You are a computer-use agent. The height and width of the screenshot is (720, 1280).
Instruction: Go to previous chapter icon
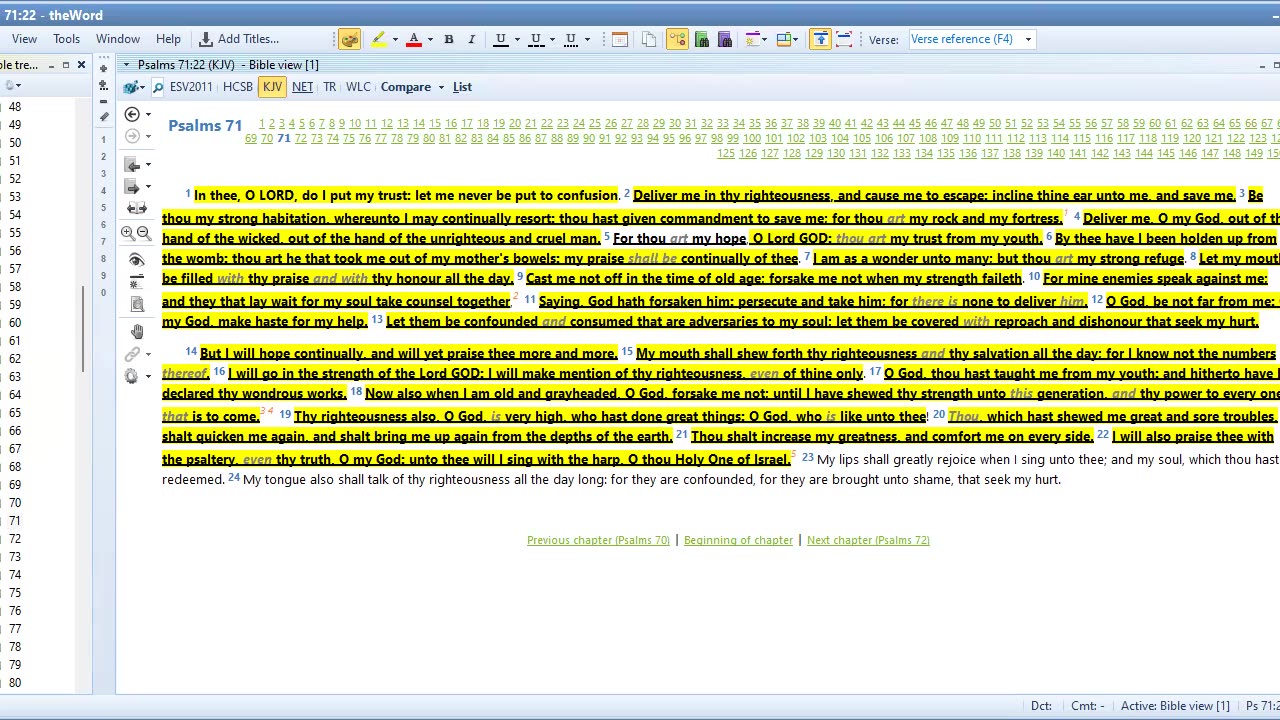[132, 165]
